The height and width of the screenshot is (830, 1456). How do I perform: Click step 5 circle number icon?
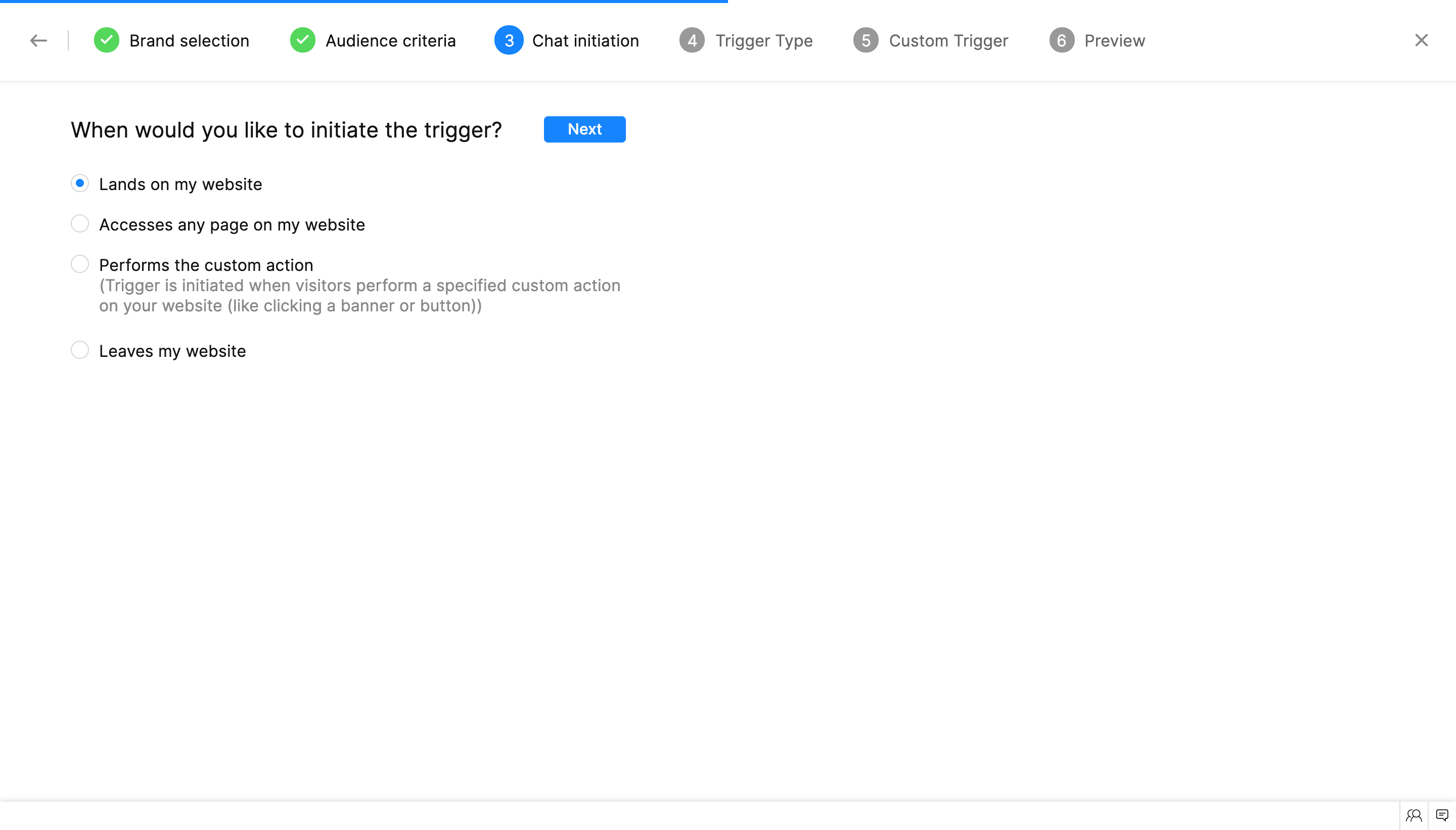point(866,40)
